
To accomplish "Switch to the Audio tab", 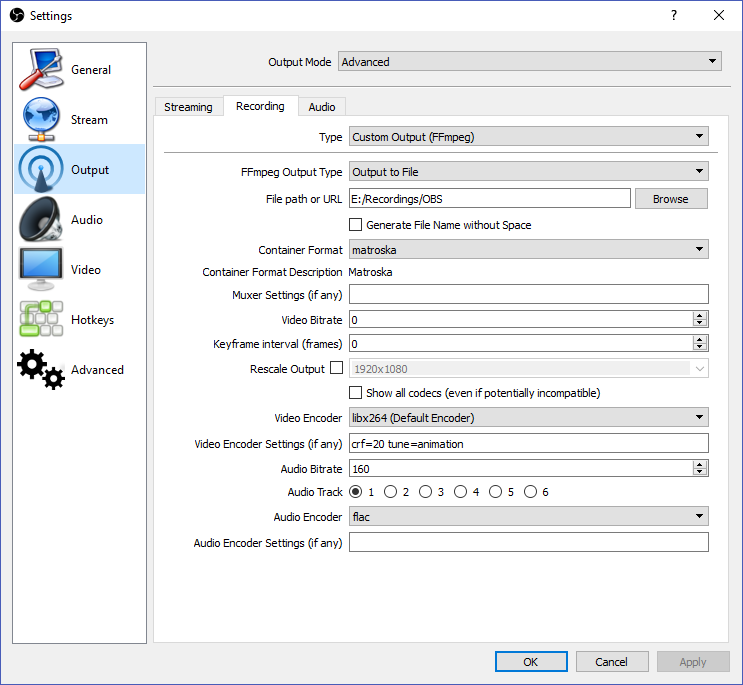I will [322, 107].
